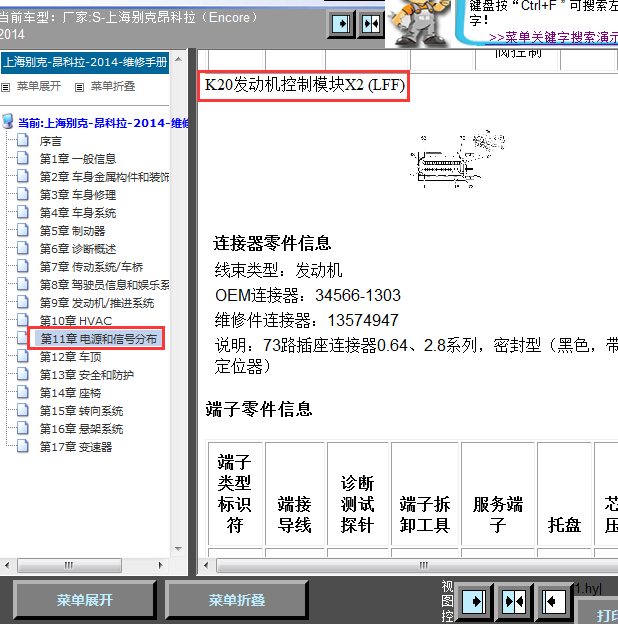Open 第12章 车顶
This screenshot has height=624, width=618.
(70, 357)
